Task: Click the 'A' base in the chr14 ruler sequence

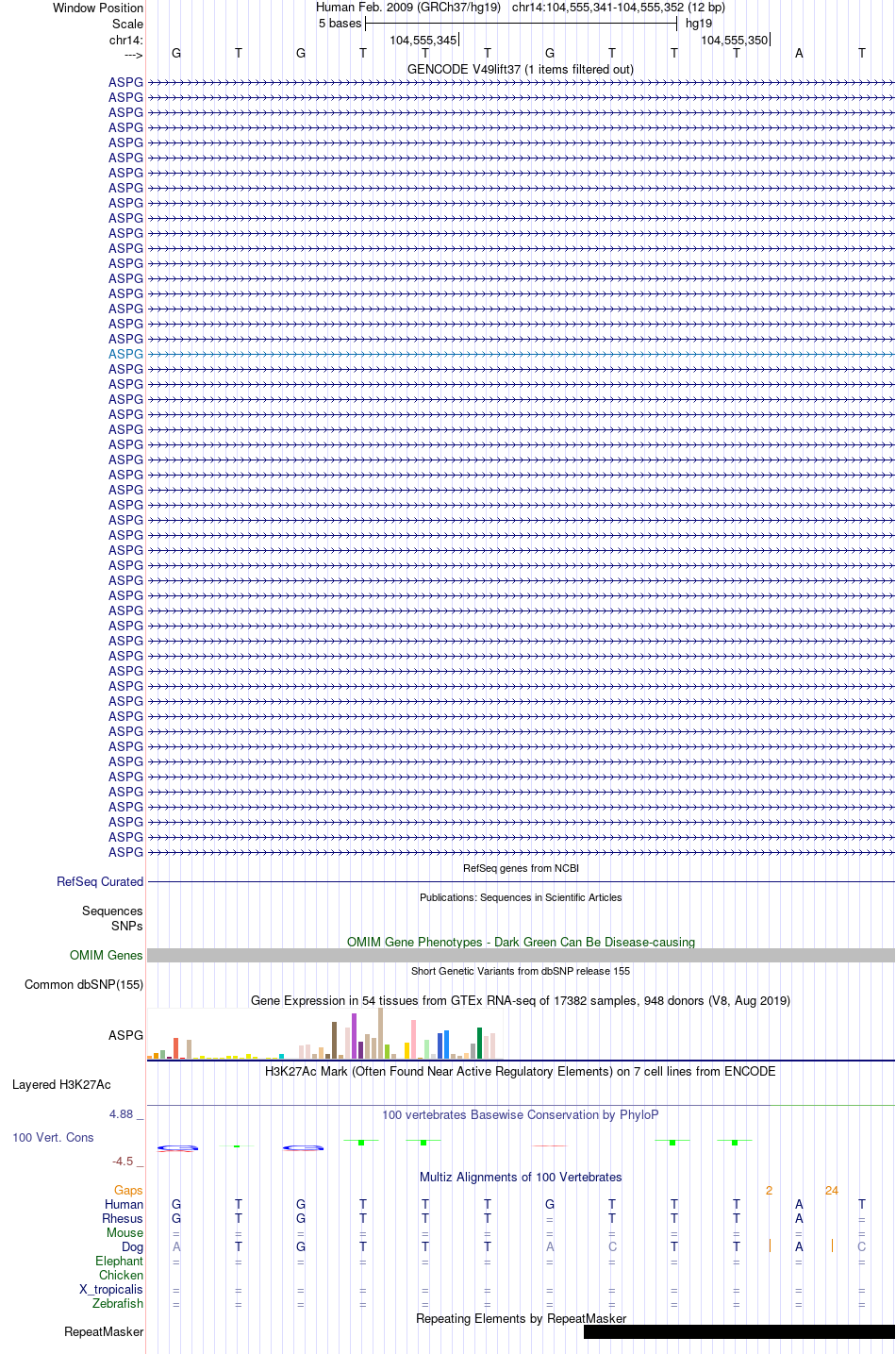Action: pyautogui.click(x=799, y=53)
